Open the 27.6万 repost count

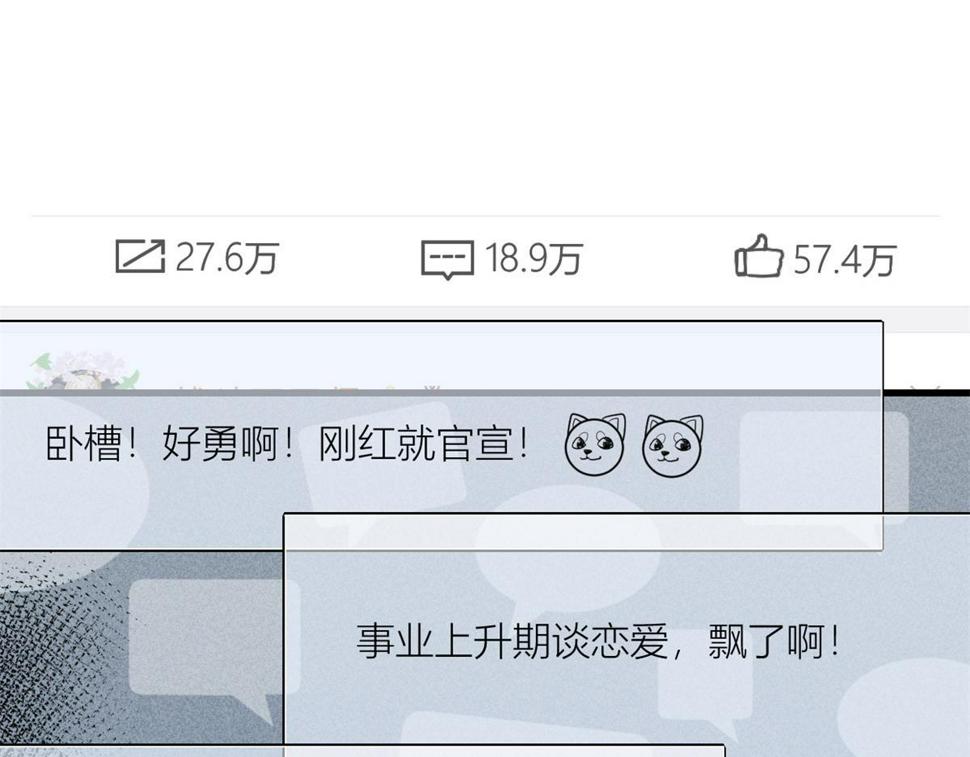coord(227,257)
